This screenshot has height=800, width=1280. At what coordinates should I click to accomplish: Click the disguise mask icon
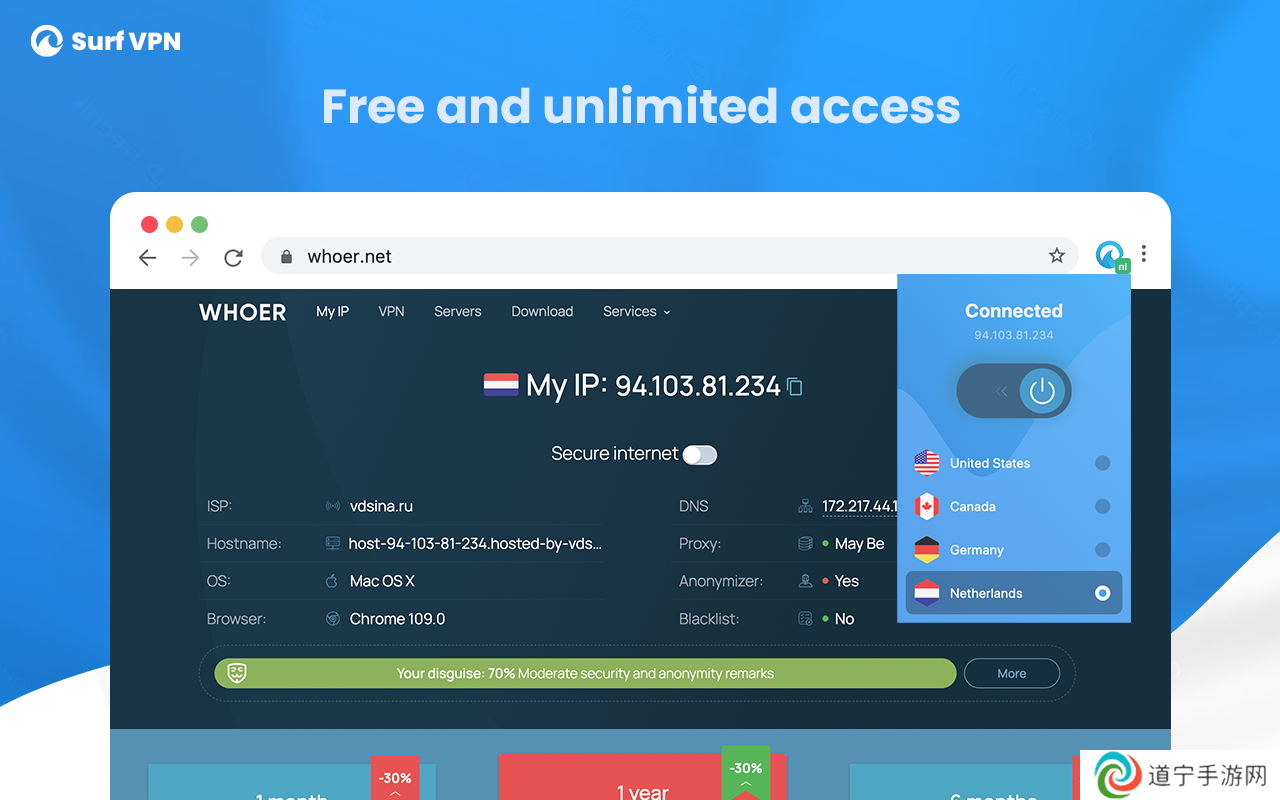pyautogui.click(x=236, y=673)
